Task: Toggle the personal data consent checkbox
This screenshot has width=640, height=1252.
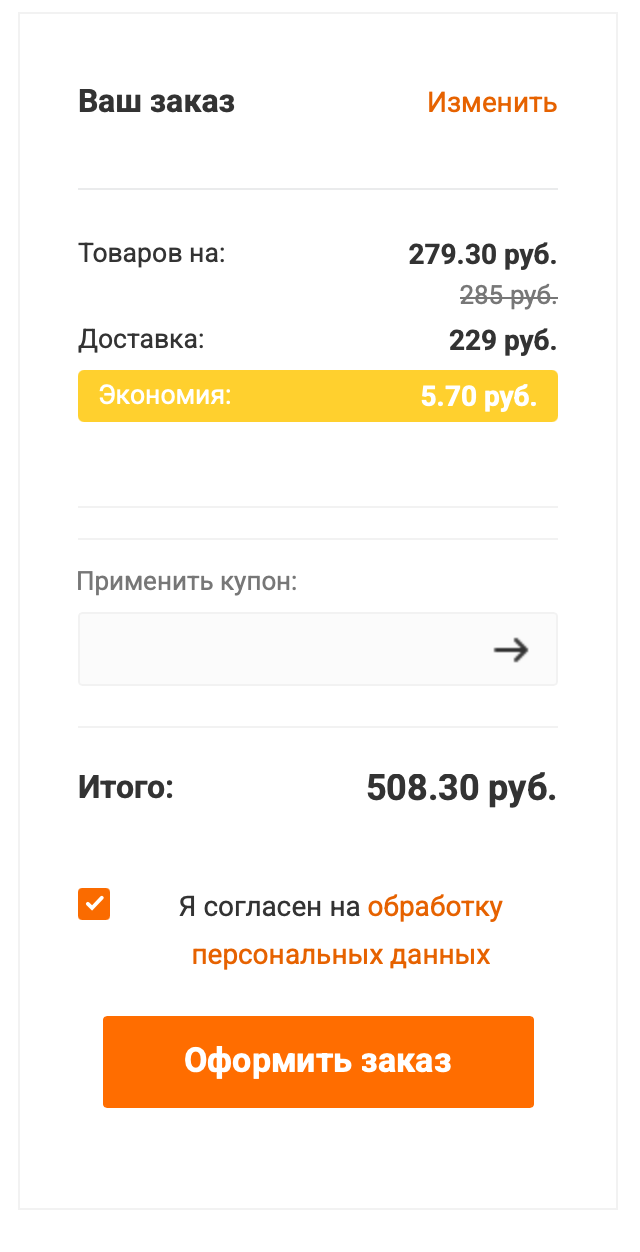Action: coord(94,904)
